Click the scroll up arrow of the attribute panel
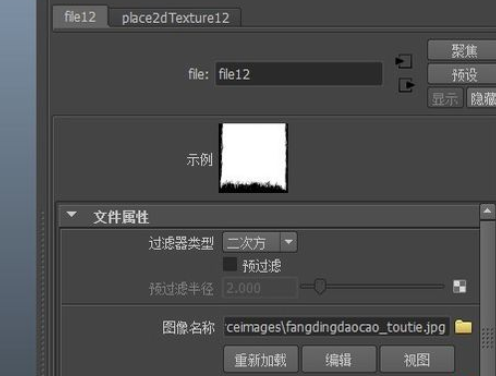The height and width of the screenshot is (376, 496). 487,211
